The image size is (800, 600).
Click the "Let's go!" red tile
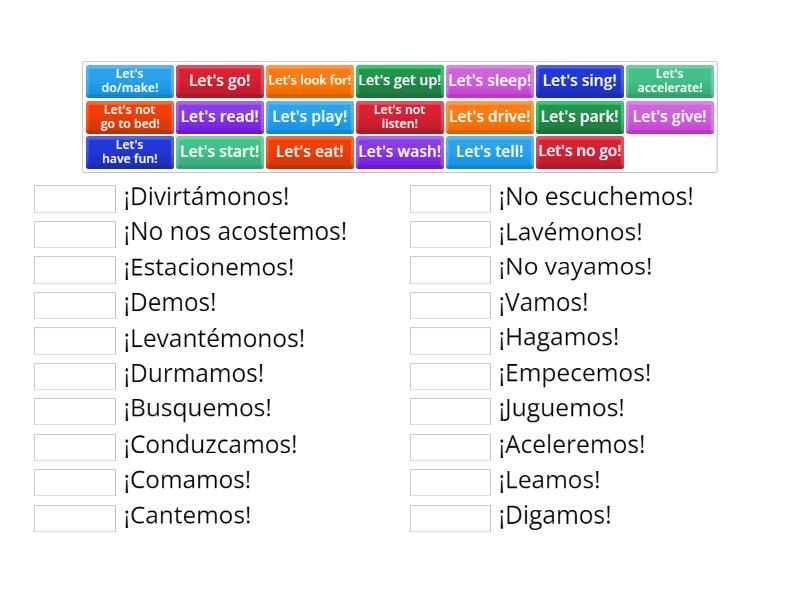tap(220, 82)
